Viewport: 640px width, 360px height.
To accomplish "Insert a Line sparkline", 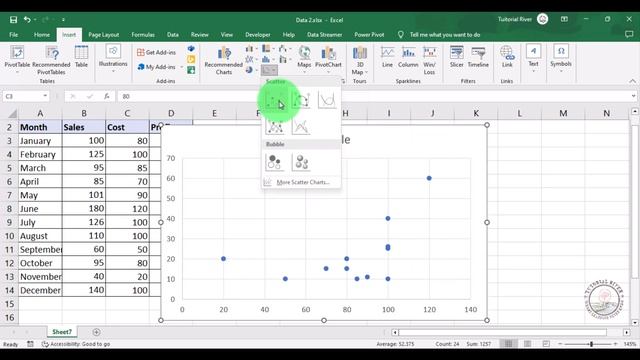I will [x=387, y=57].
